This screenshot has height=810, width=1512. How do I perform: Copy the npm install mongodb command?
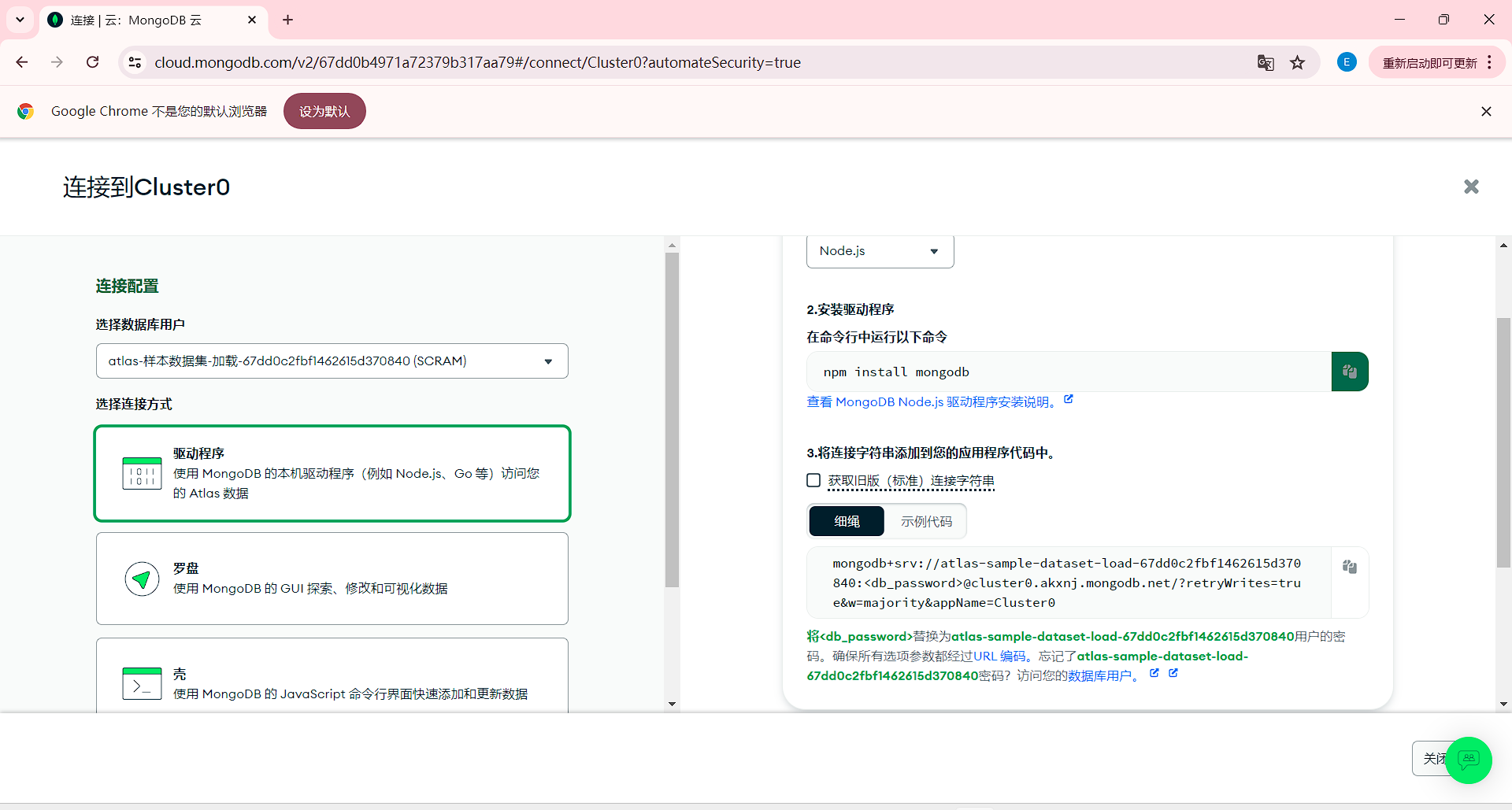tap(1349, 372)
